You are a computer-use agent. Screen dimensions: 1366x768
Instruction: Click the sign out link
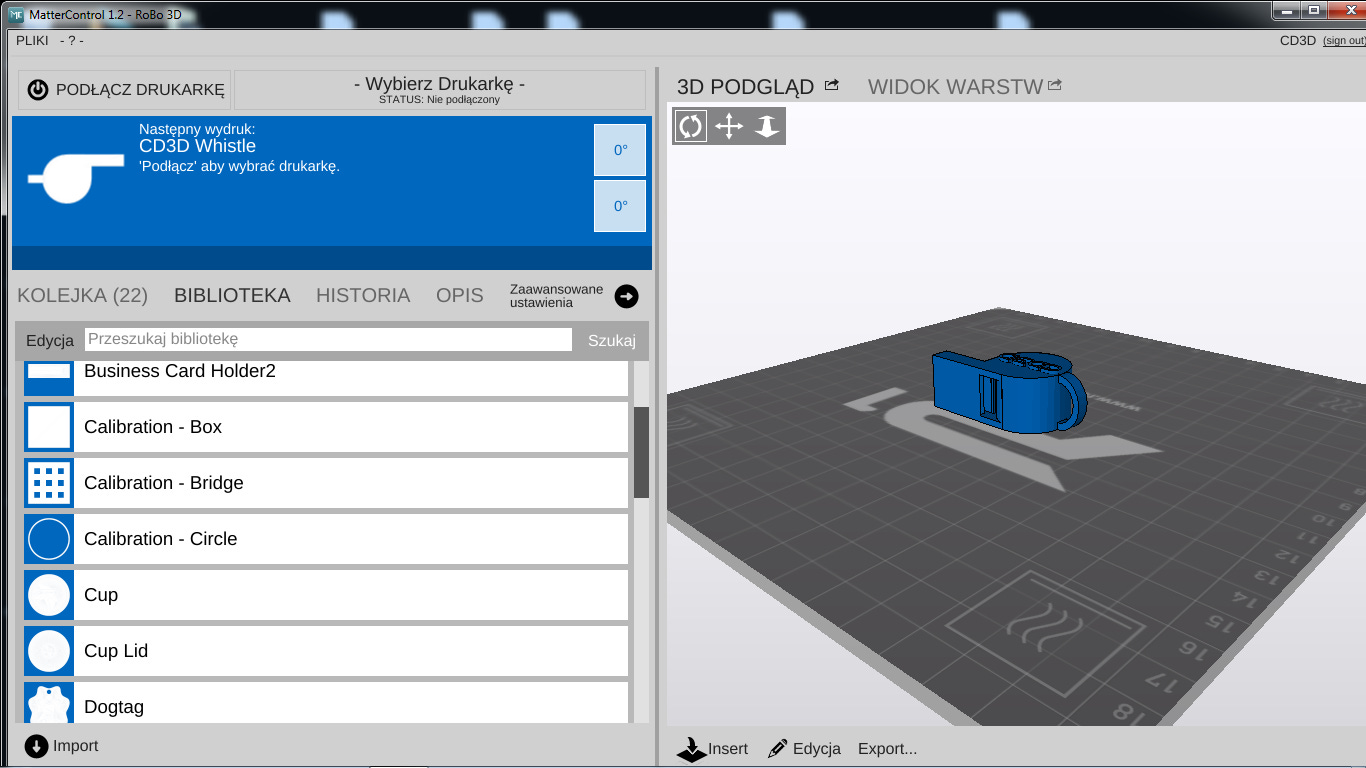pos(1344,41)
